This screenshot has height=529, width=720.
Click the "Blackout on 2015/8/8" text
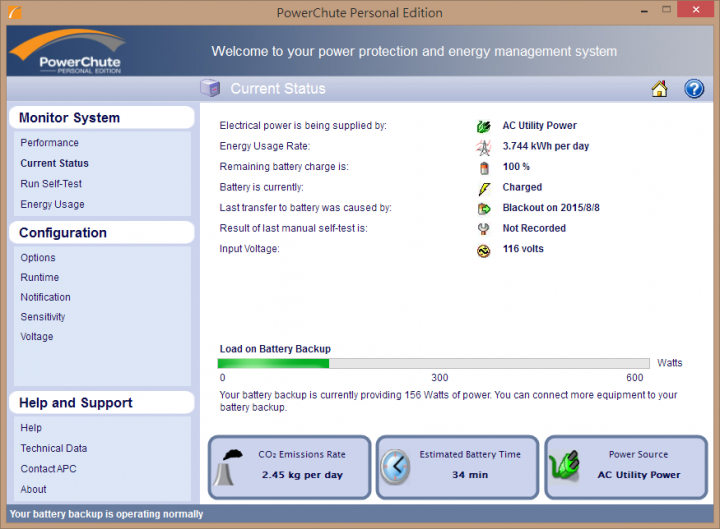click(551, 208)
